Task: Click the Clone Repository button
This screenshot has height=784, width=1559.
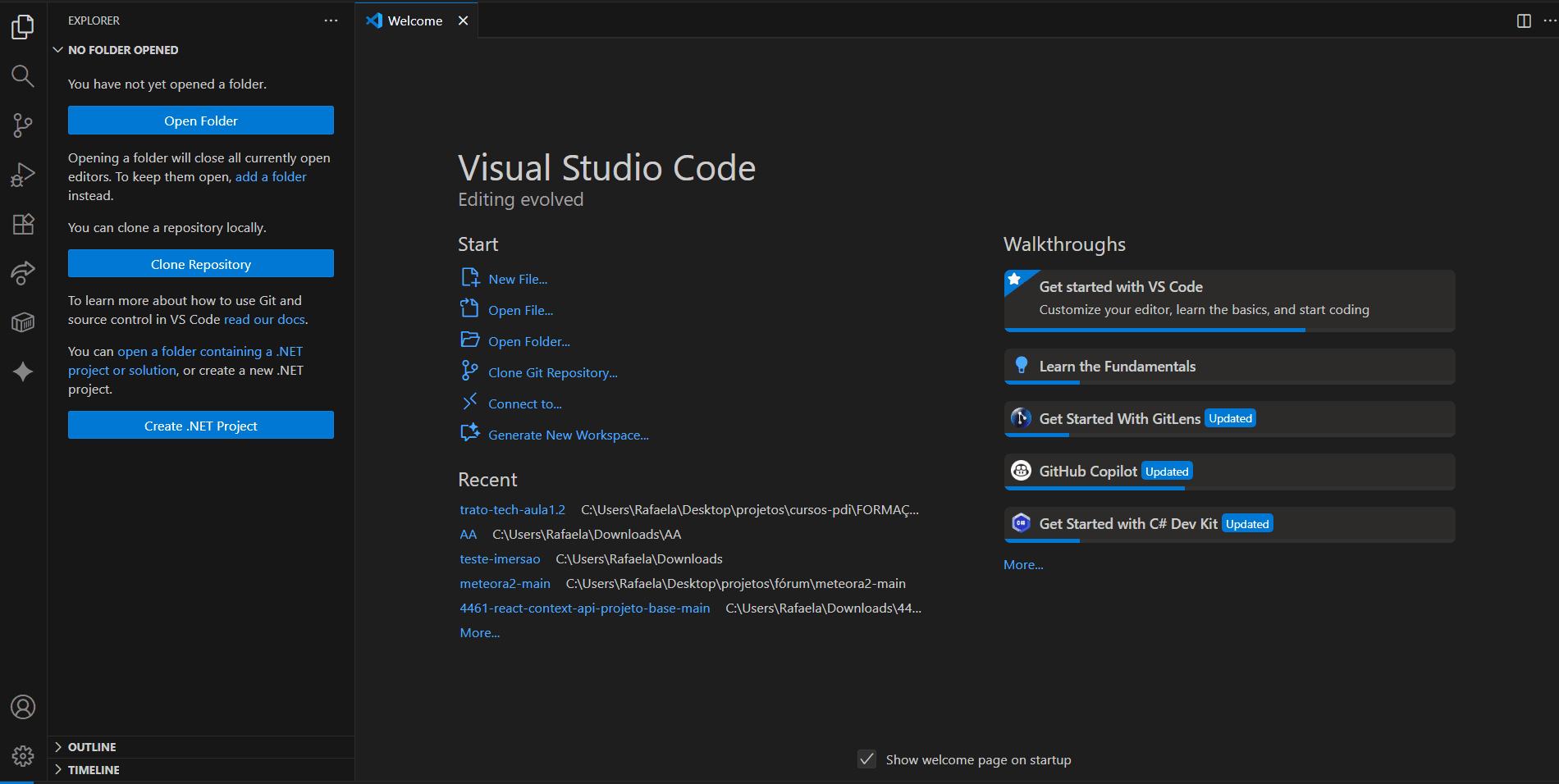Action: pos(201,264)
